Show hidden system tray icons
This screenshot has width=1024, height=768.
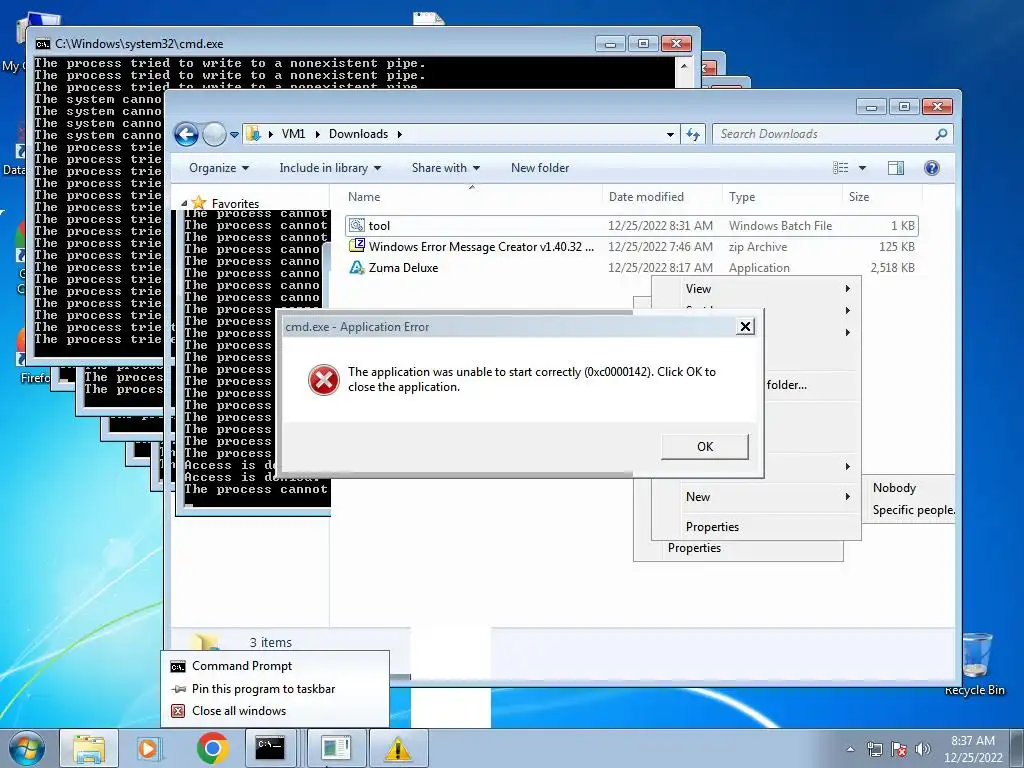click(850, 749)
